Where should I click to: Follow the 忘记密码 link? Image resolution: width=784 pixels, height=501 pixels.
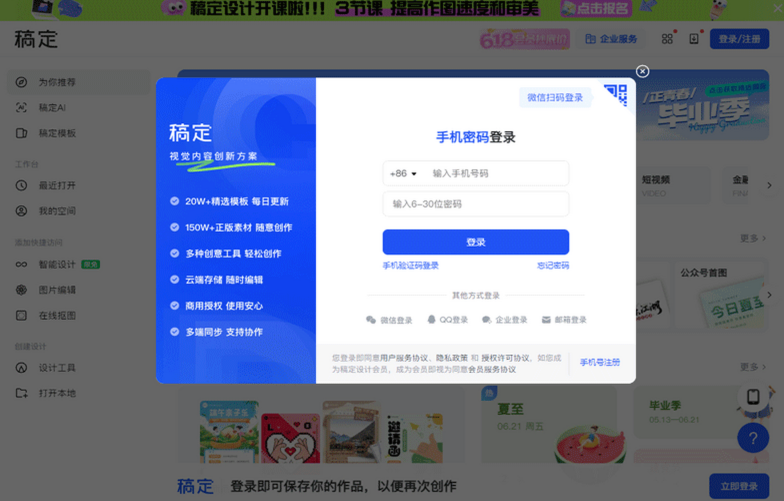(553, 266)
